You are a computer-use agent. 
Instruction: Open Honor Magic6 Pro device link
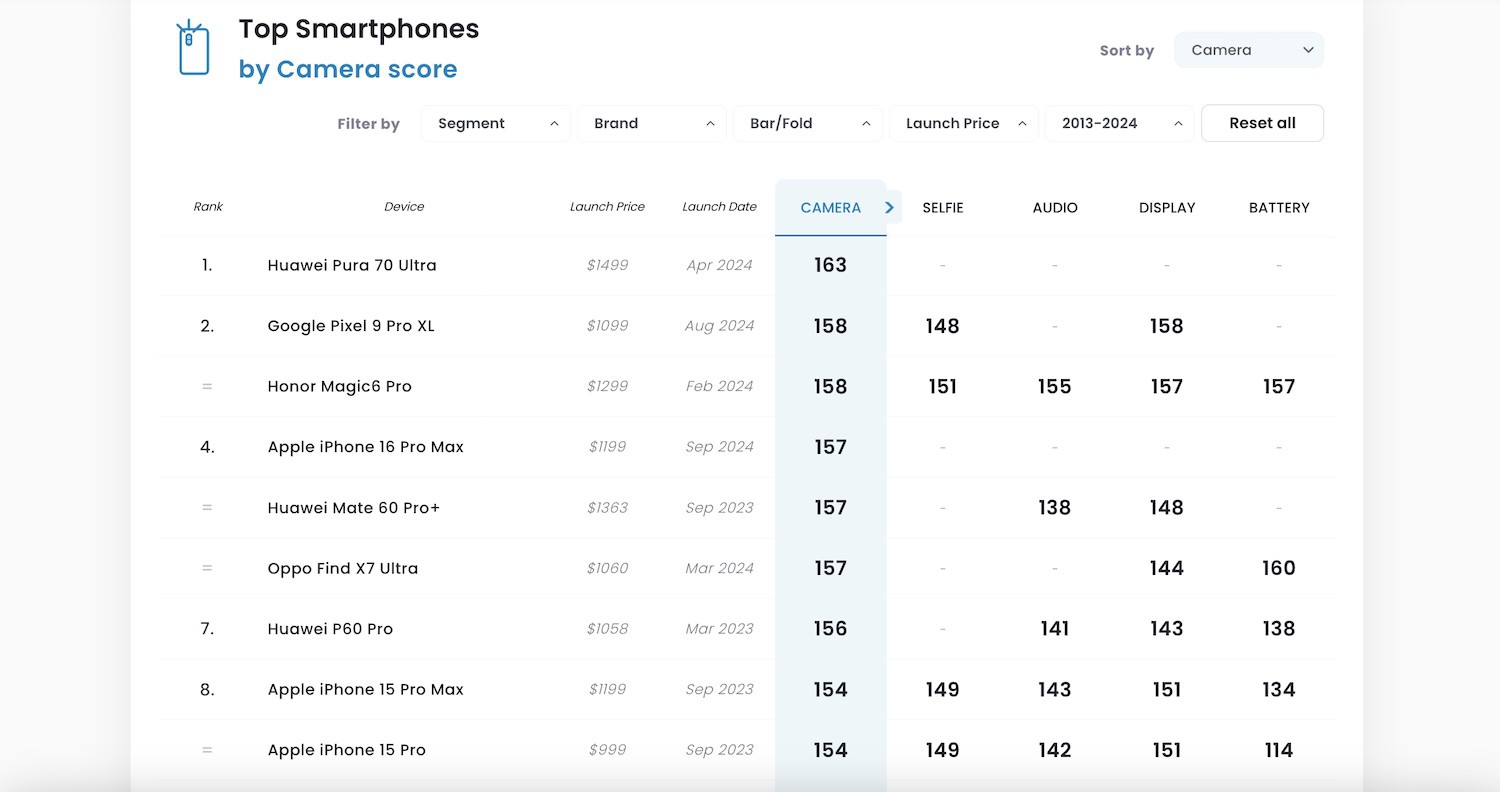point(340,386)
